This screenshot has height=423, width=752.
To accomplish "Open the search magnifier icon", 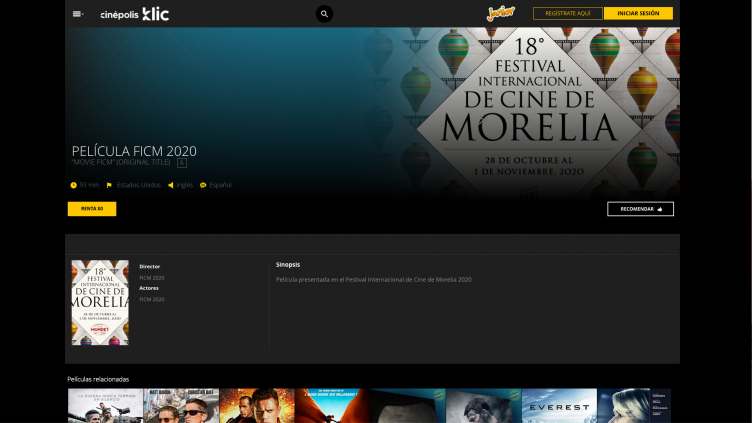I will pyautogui.click(x=324, y=14).
